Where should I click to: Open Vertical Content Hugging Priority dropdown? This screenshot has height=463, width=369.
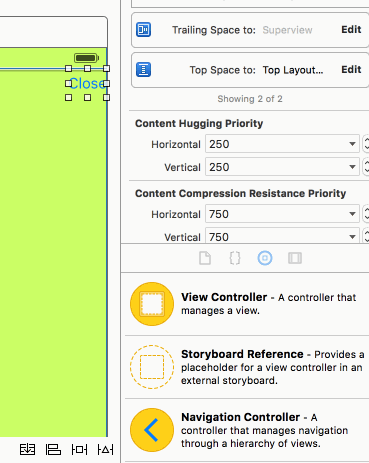[352, 167]
